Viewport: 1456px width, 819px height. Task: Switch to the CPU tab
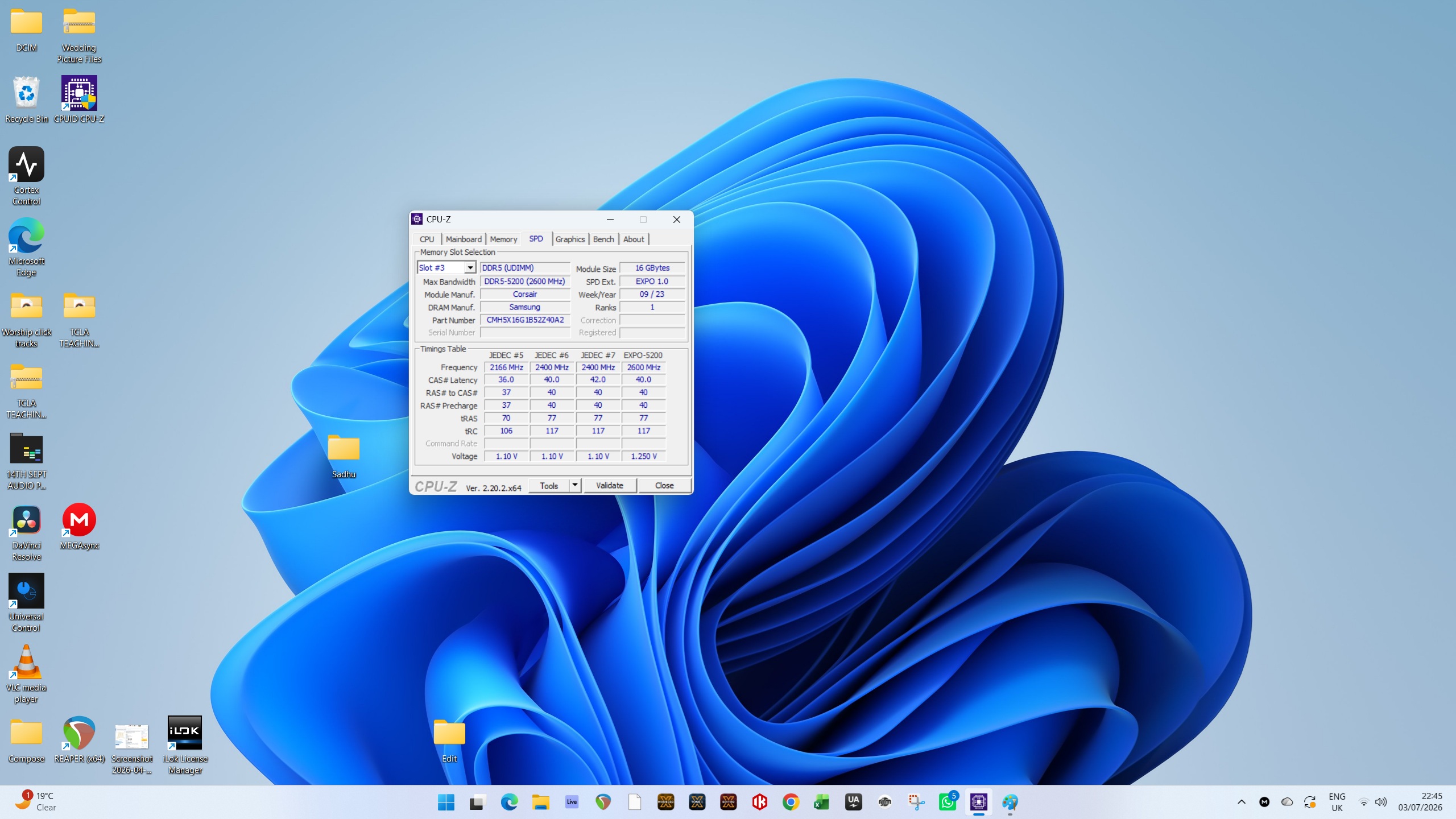click(x=427, y=239)
